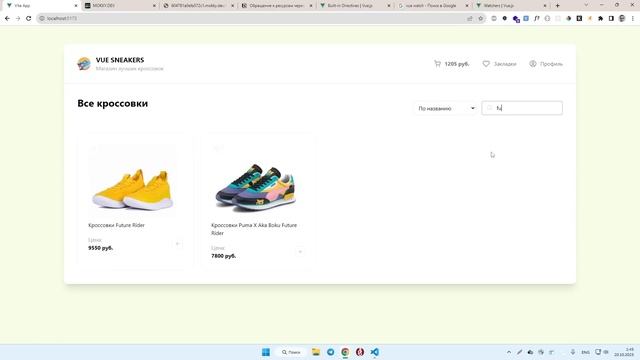Go forward in browser history
This screenshot has width=640, height=360.
click(x=18, y=18)
